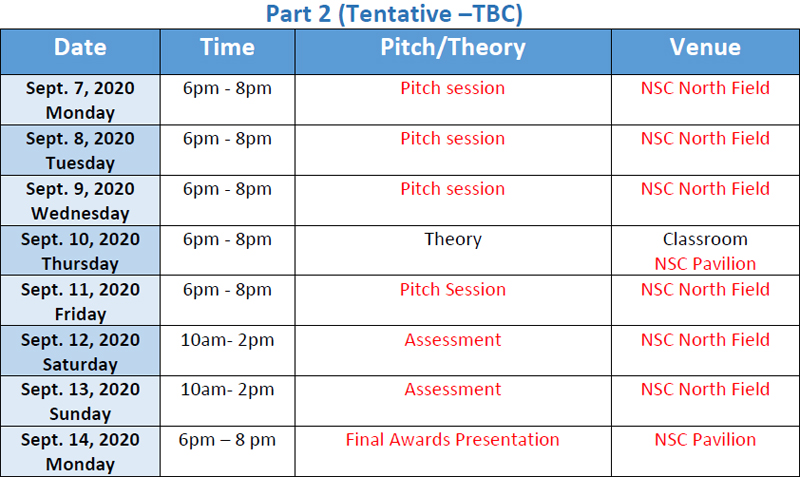Click the Sept. 8, 2020 Tuesday cell
Screen dimensions: 800x477
[x=80, y=150]
